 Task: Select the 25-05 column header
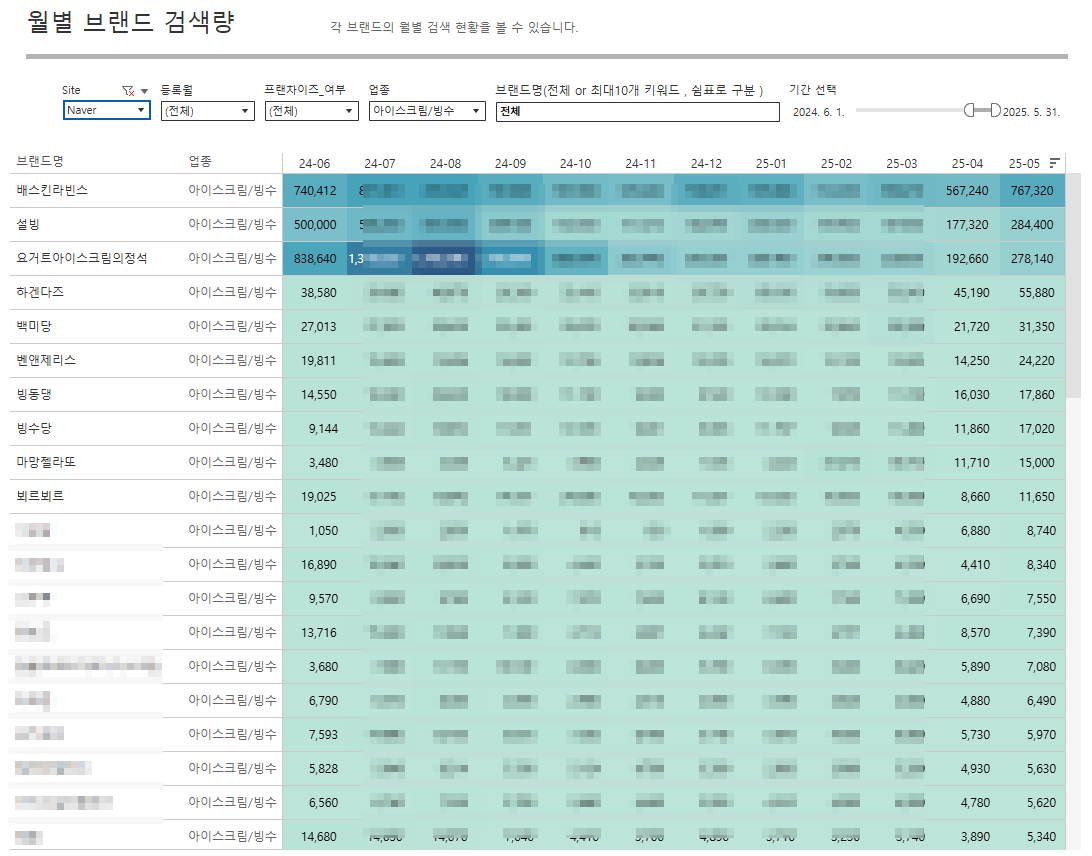tap(1024, 164)
